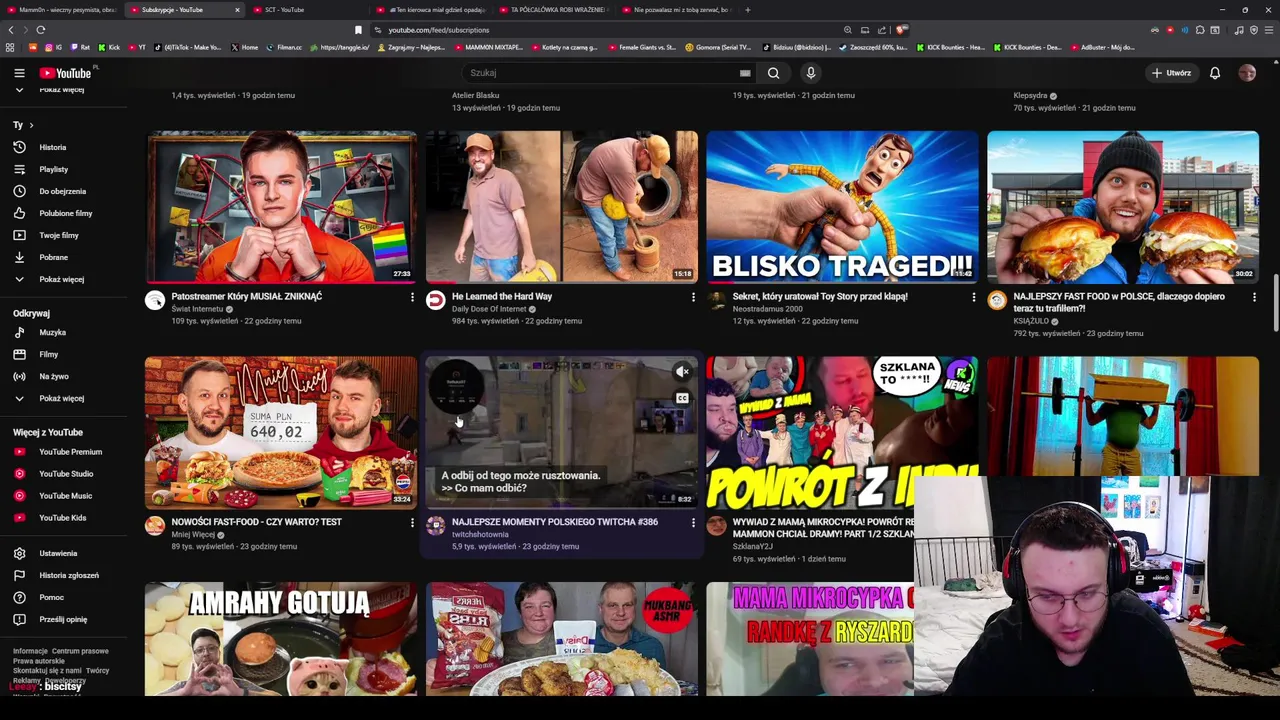Open twitchshotownia channel name
This screenshot has width=1280, height=720.
click(x=480, y=534)
